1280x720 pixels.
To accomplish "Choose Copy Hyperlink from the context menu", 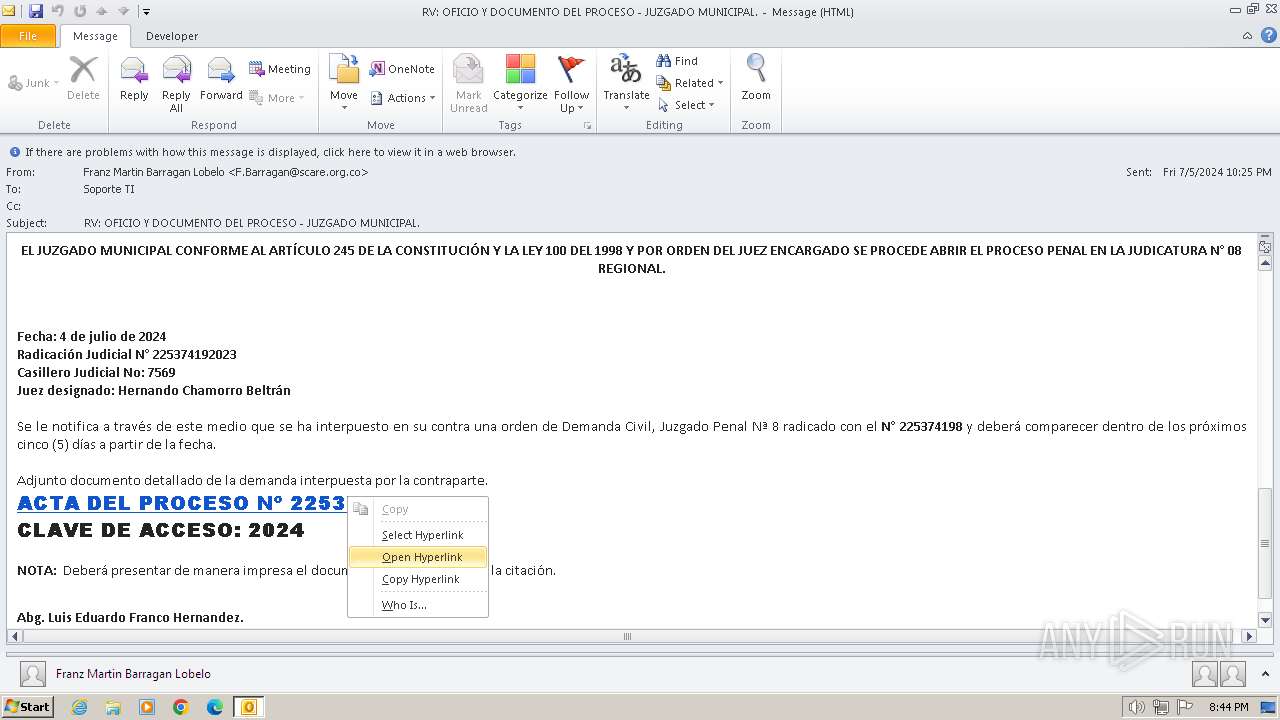I will point(418,579).
